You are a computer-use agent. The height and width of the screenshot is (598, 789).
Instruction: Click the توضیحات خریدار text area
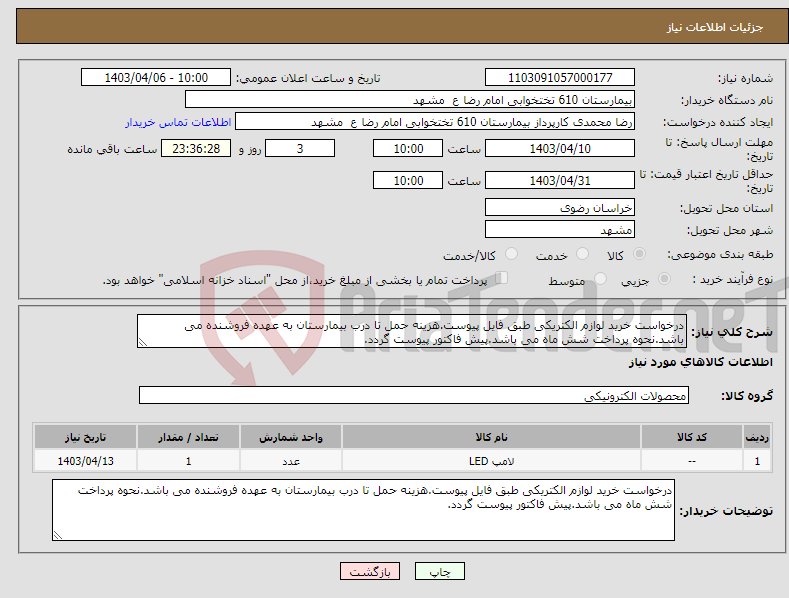(x=363, y=510)
